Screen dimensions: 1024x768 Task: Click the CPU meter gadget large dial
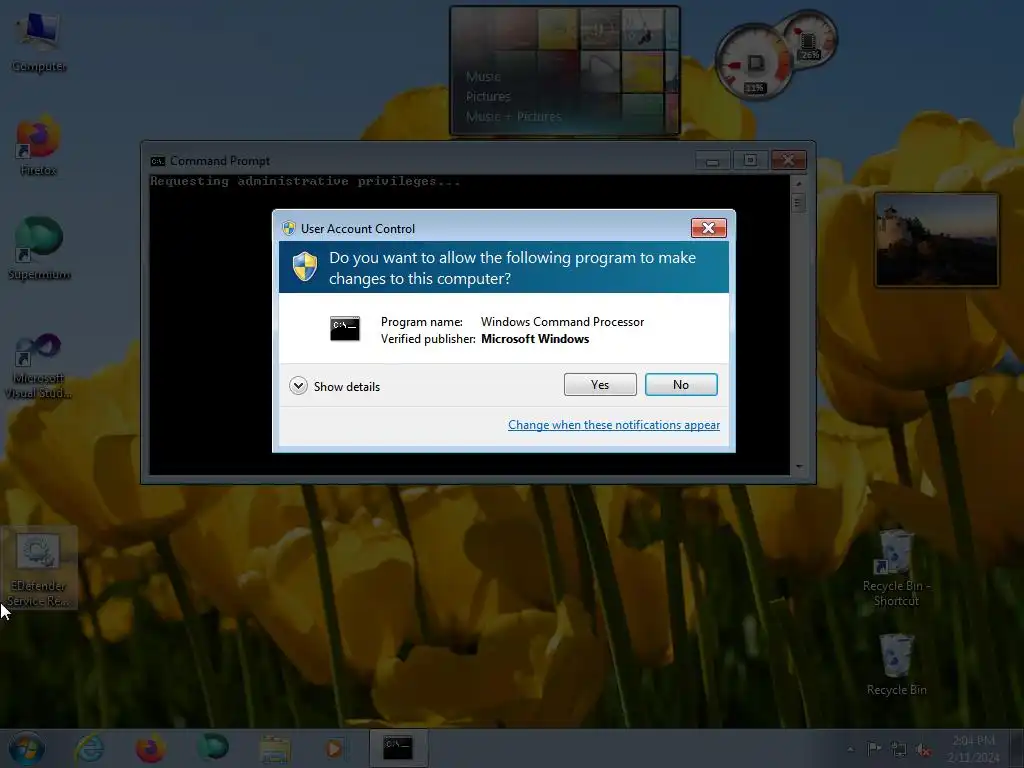click(x=754, y=63)
